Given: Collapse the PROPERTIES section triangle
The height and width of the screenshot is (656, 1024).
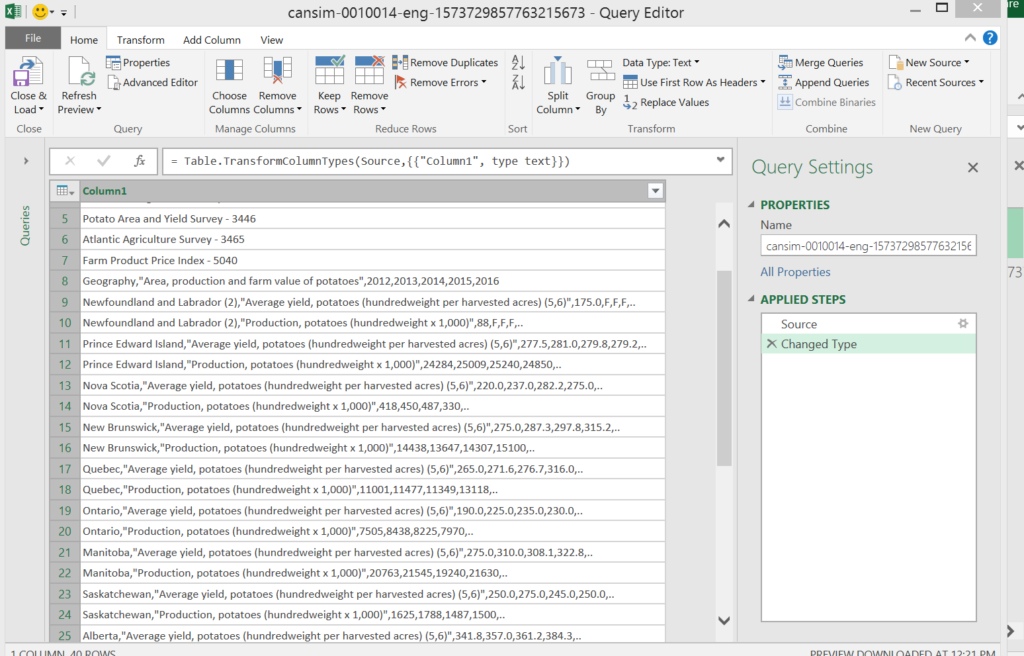Looking at the screenshot, I should tap(751, 205).
